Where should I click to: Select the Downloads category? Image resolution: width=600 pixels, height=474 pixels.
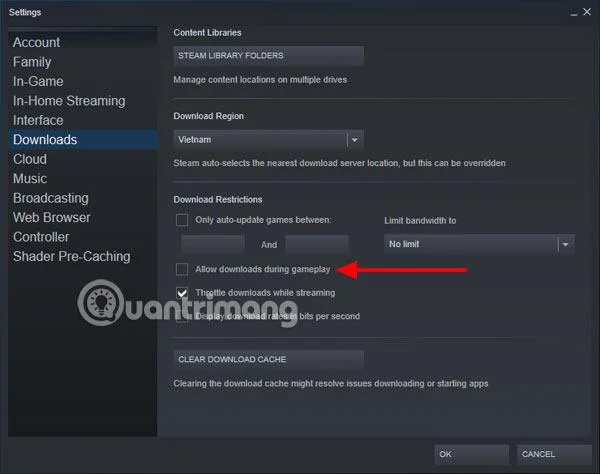(83, 140)
